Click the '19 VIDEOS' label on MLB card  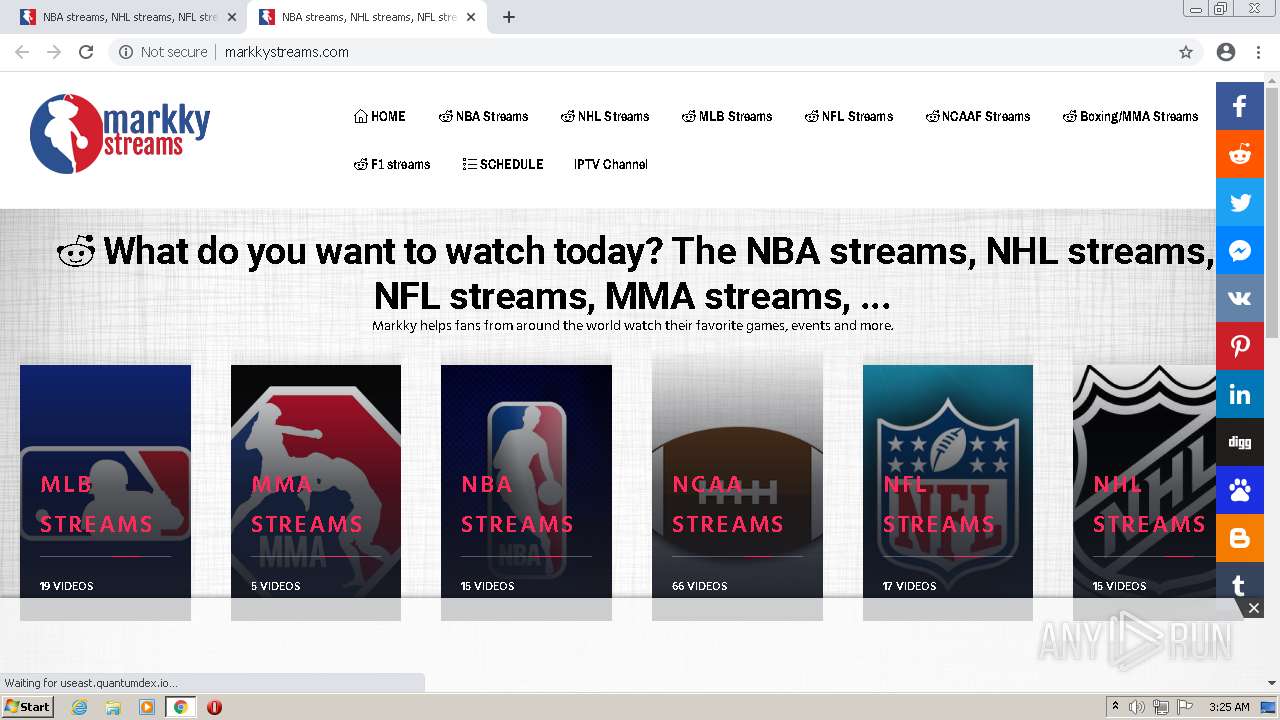(67, 586)
